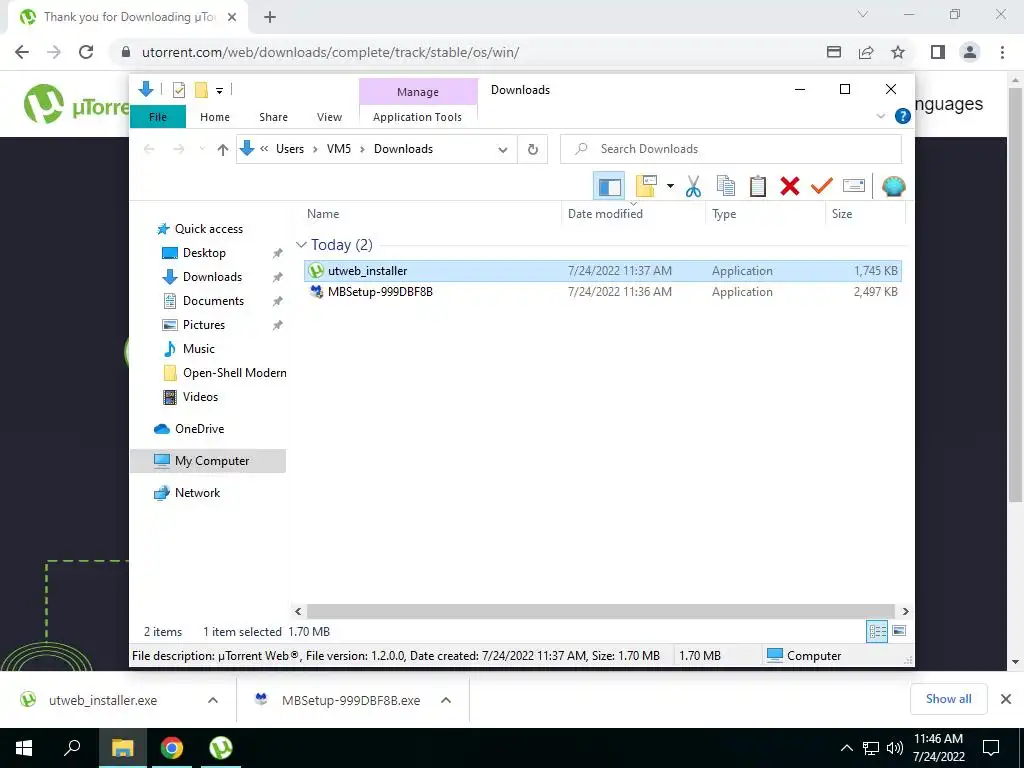Screen dimensions: 1024x768
Task: Click the Search Downloads field
Action: point(731,150)
